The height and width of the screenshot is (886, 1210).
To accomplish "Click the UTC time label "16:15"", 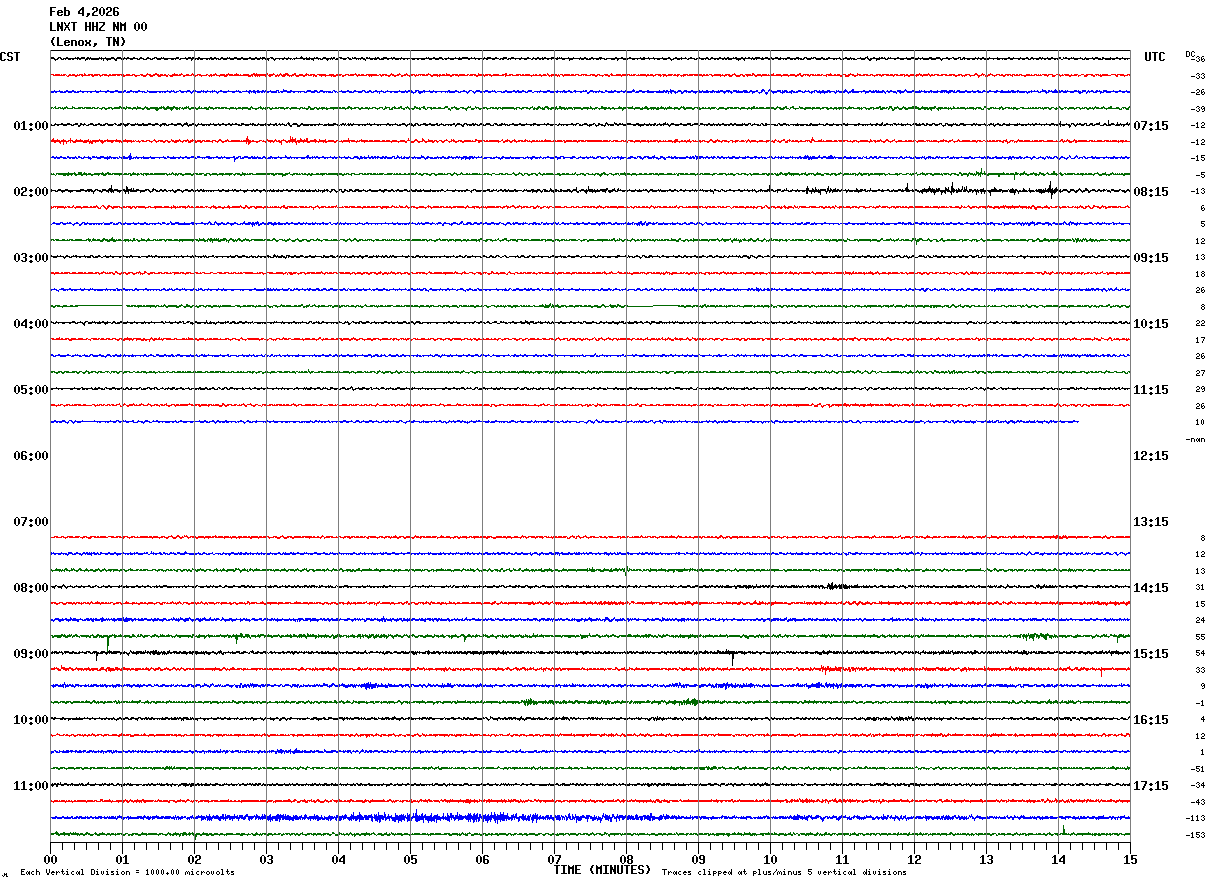I will (x=1151, y=720).
